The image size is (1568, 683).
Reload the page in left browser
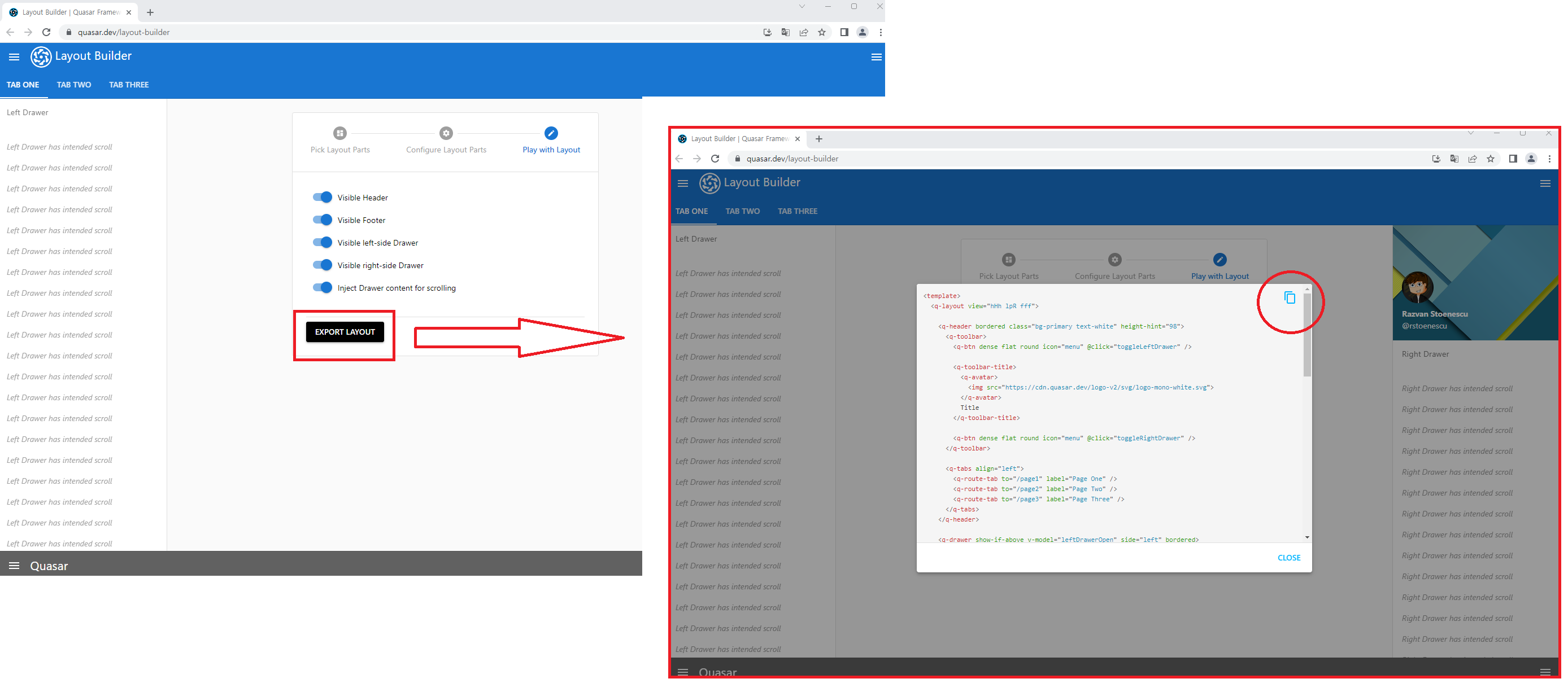pyautogui.click(x=46, y=32)
